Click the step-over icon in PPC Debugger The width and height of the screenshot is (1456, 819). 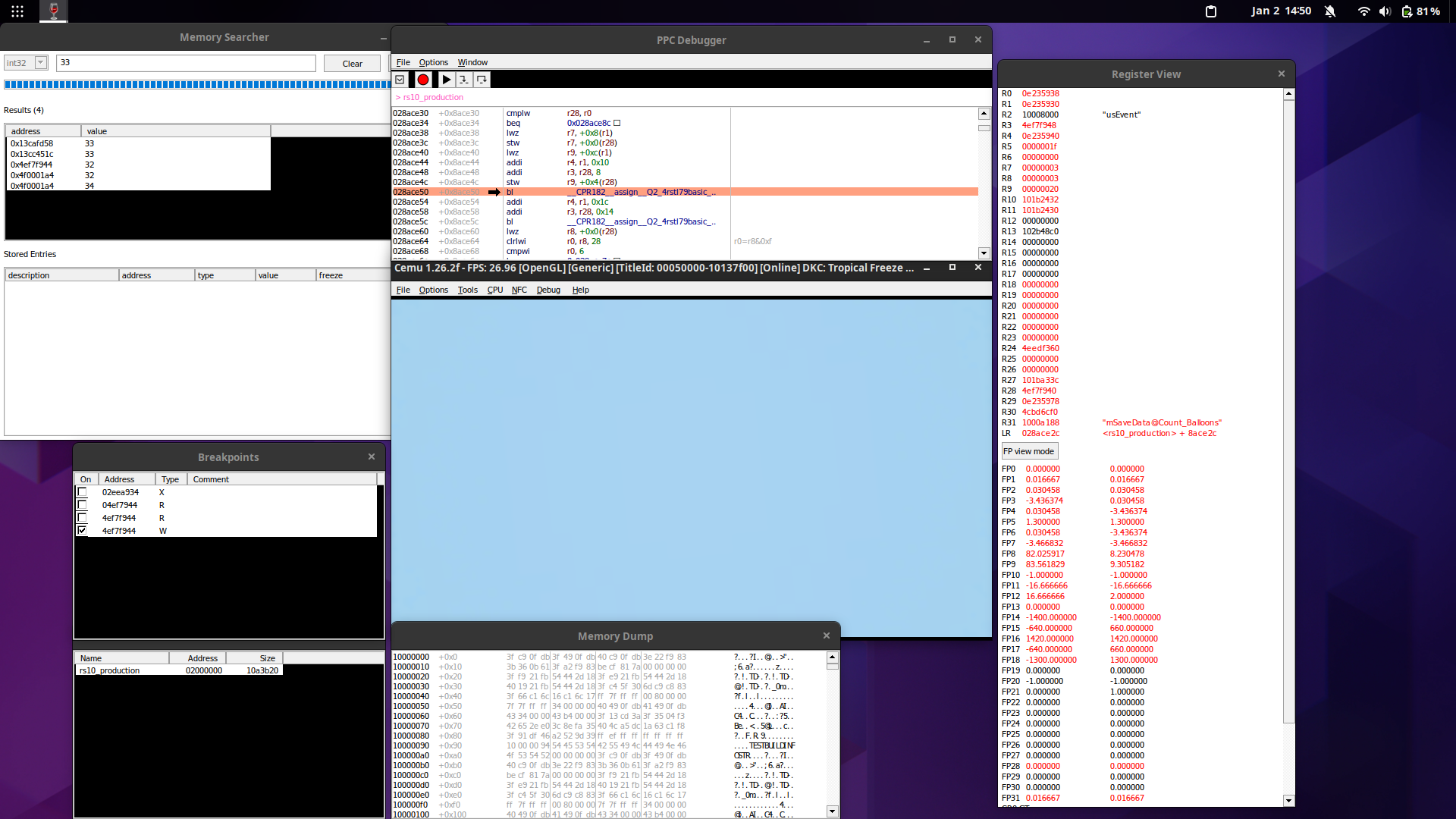(481, 79)
